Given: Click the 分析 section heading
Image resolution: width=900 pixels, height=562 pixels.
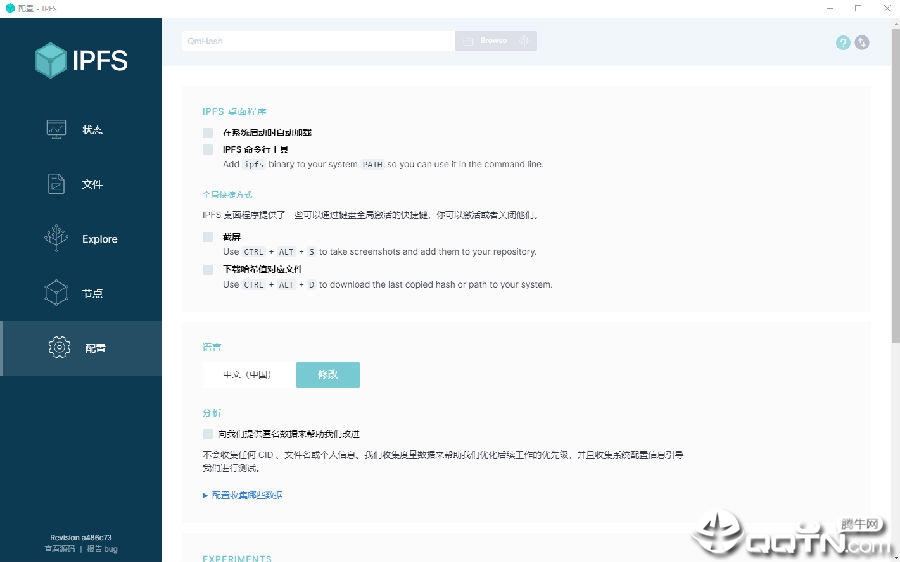Looking at the screenshot, I should (x=212, y=413).
